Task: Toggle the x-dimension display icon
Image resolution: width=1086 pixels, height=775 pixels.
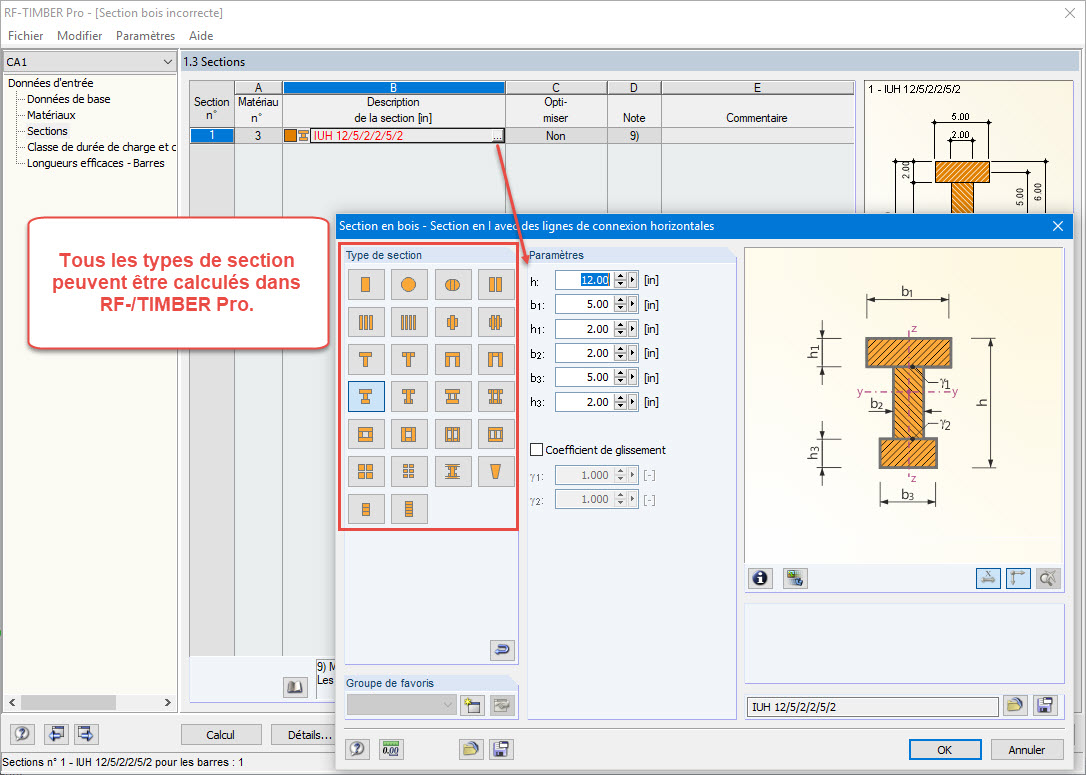Action: (988, 578)
